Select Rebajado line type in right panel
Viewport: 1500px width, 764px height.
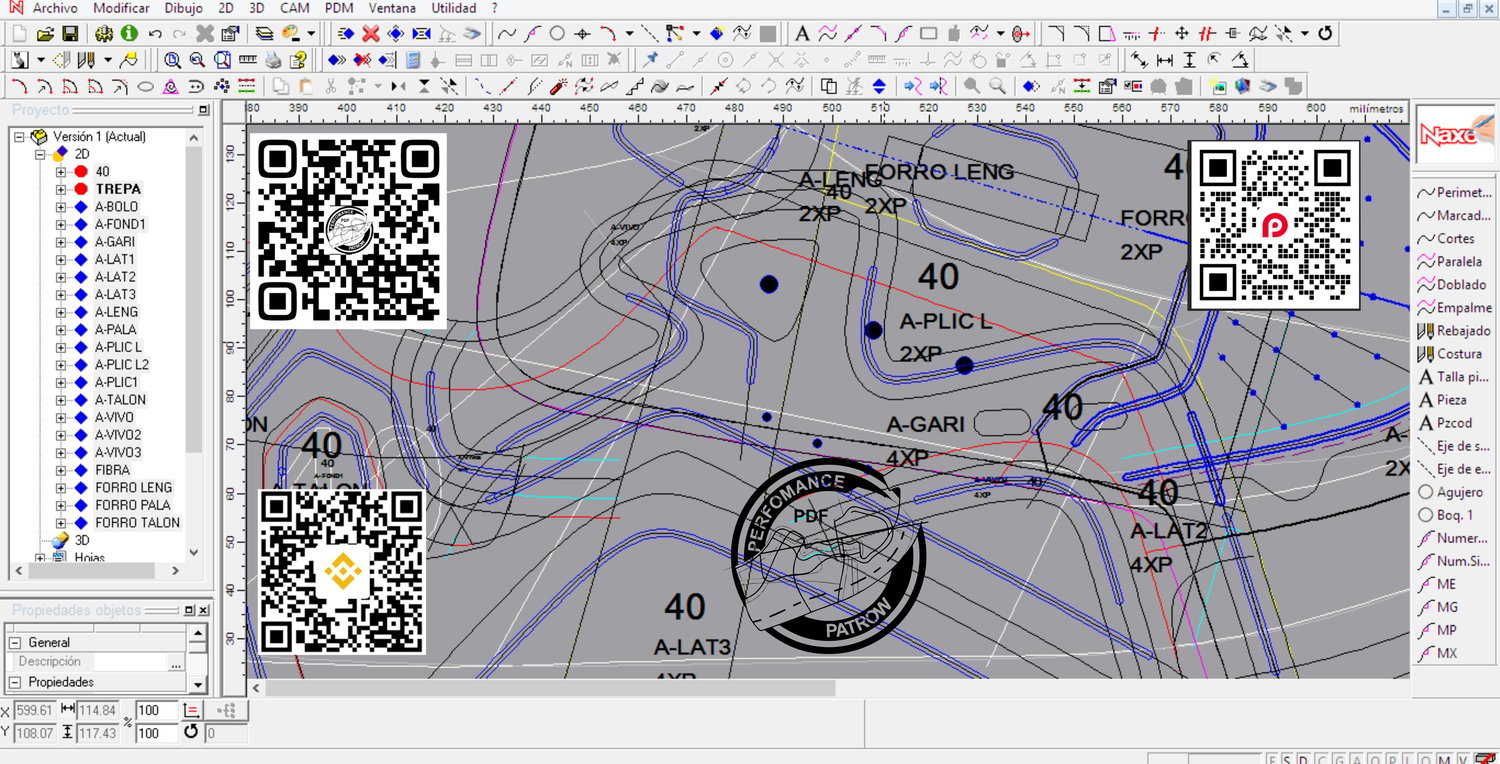[1455, 331]
